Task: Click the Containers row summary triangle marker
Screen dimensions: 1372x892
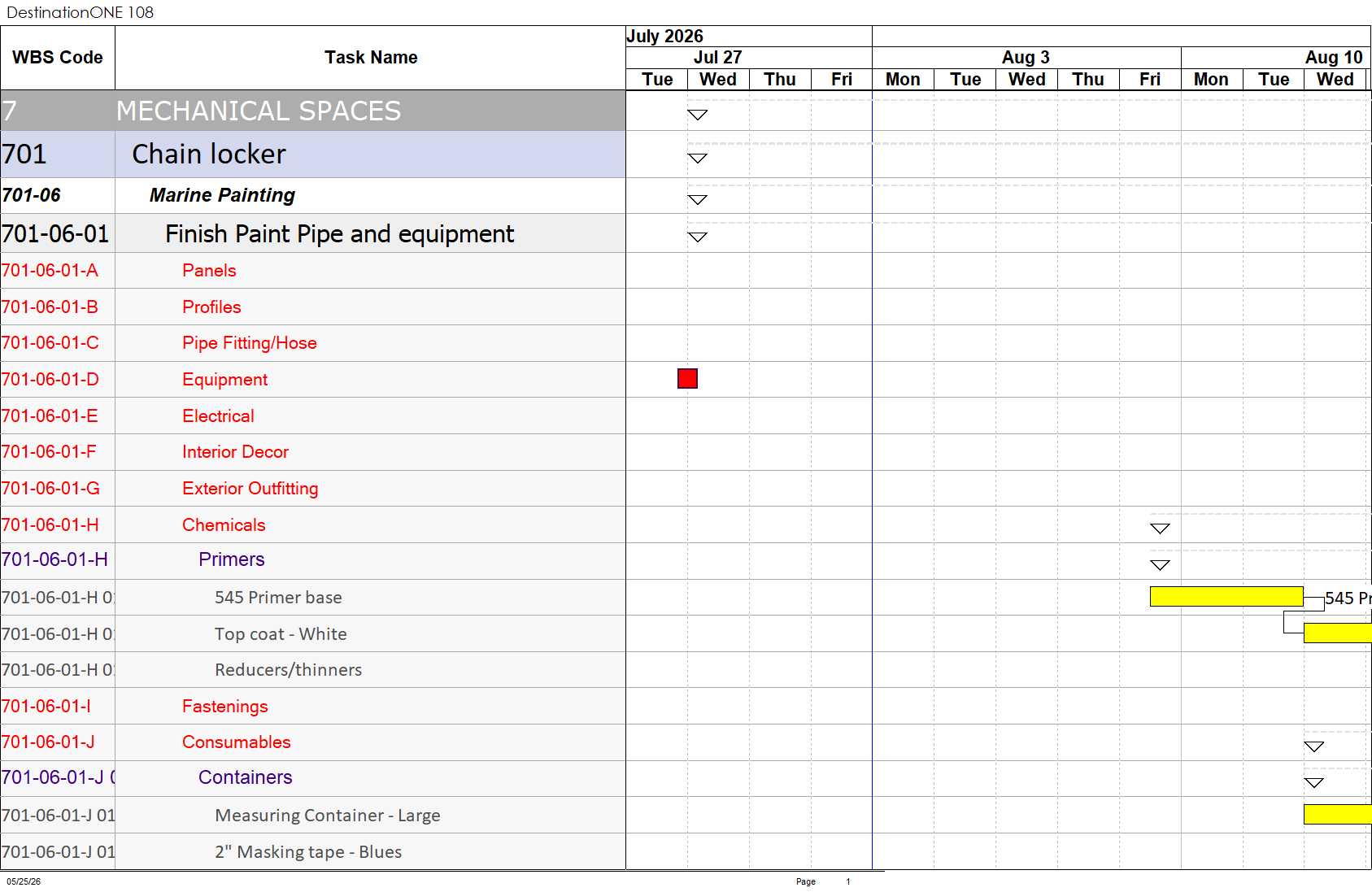Action: coord(1314,783)
